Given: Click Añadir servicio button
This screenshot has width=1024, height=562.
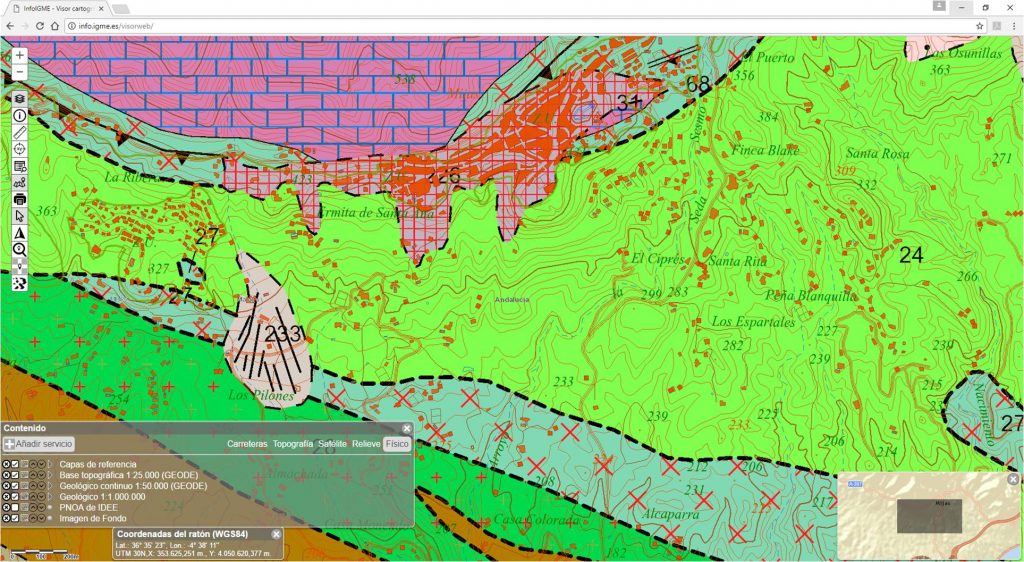Looking at the screenshot, I should (39, 444).
